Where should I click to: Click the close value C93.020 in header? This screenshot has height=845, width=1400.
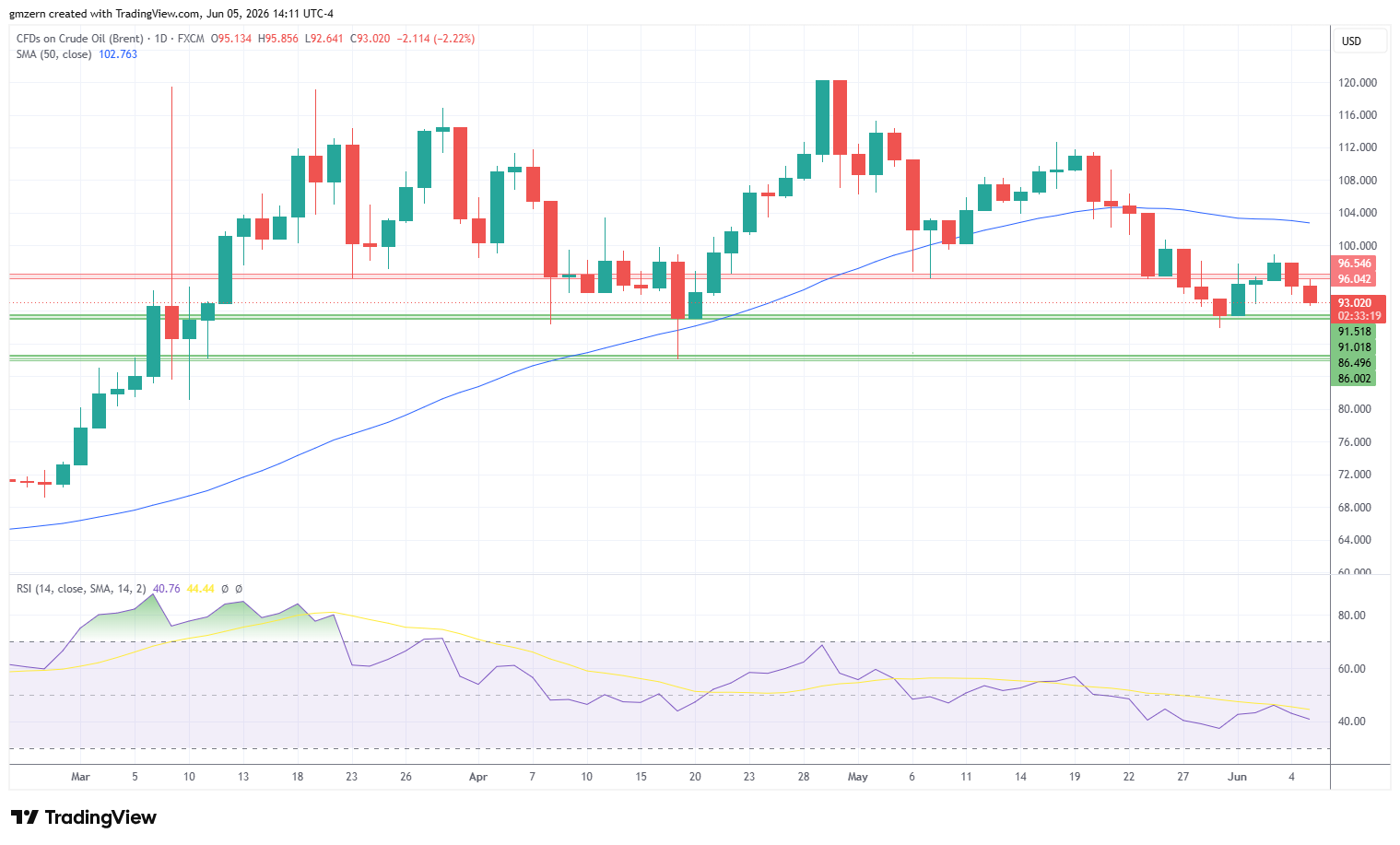pos(371,39)
